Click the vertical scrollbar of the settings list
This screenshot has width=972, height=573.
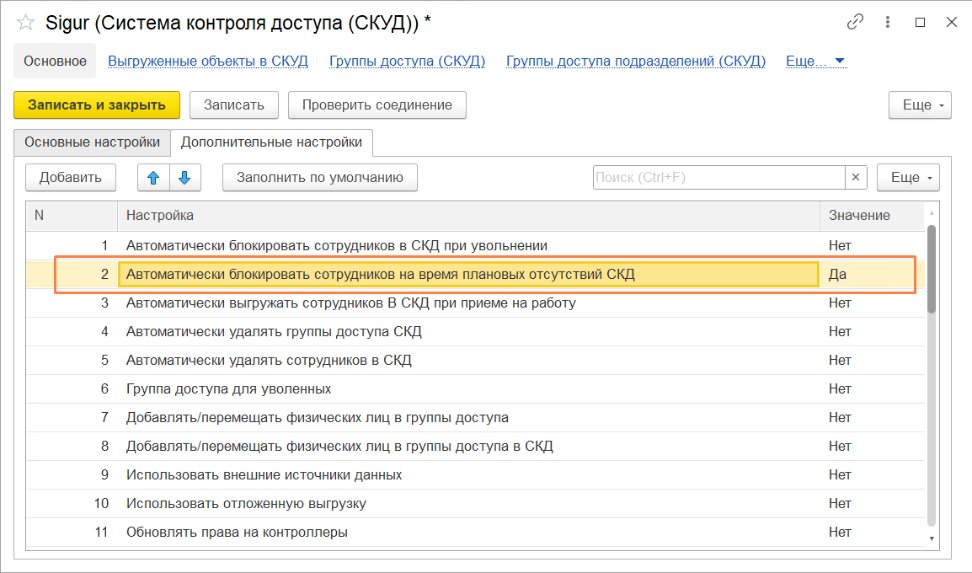pyautogui.click(x=932, y=380)
